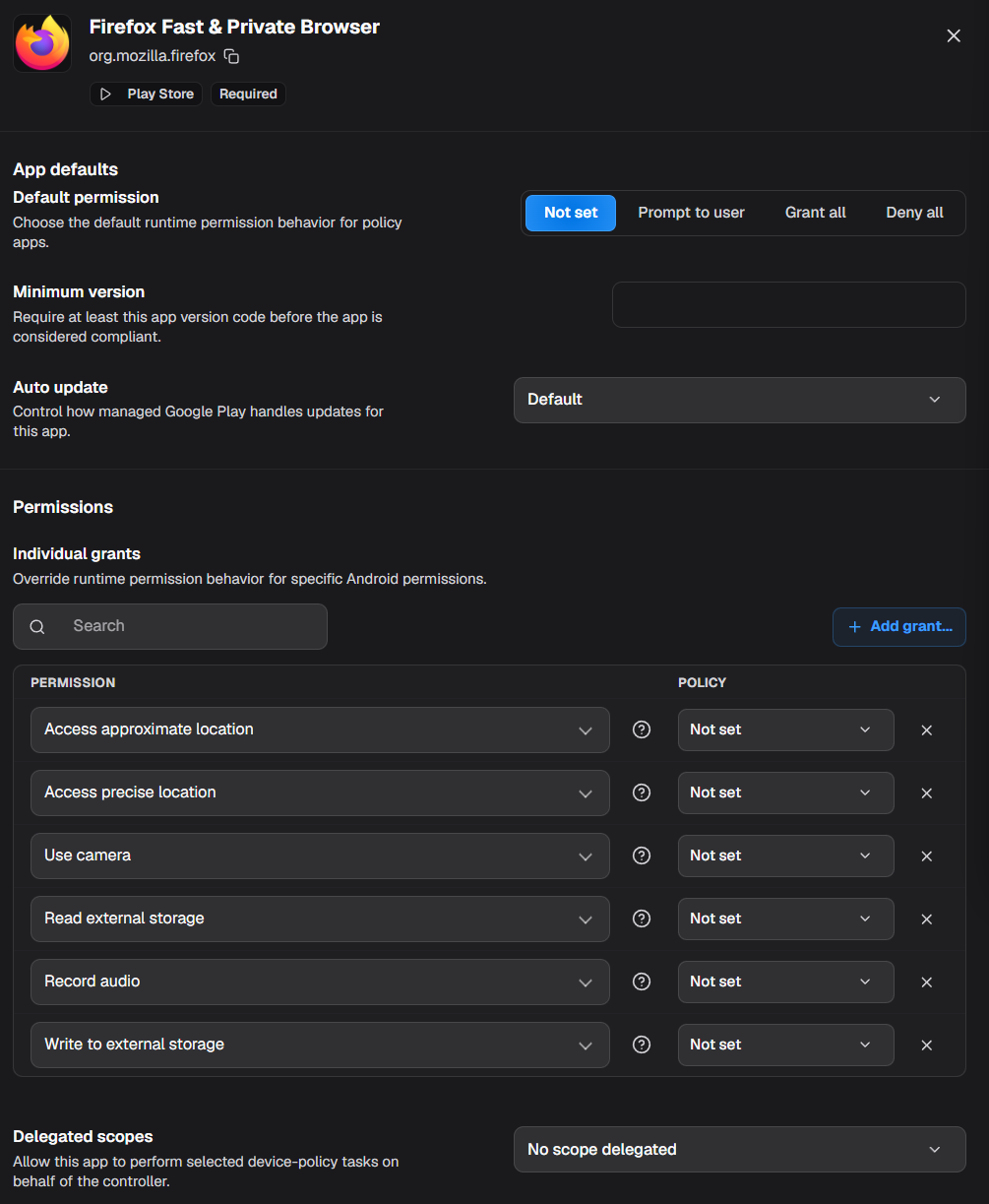Viewport: 989px width, 1204px height.
Task: Remove the Write to external storage grant
Action: 926,1046
